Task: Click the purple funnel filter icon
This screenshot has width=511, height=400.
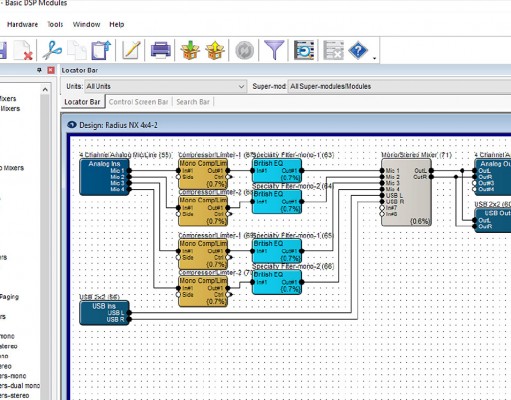Action: click(274, 50)
